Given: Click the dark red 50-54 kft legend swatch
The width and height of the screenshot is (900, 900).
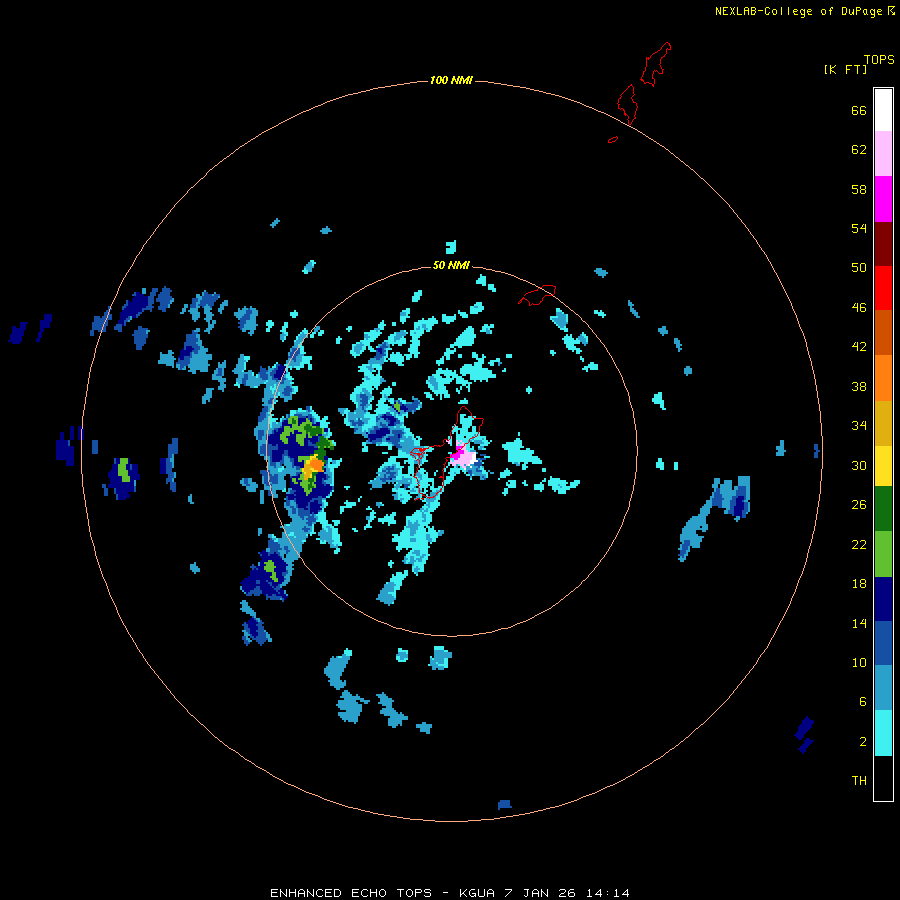Looking at the screenshot, I should (x=883, y=244).
